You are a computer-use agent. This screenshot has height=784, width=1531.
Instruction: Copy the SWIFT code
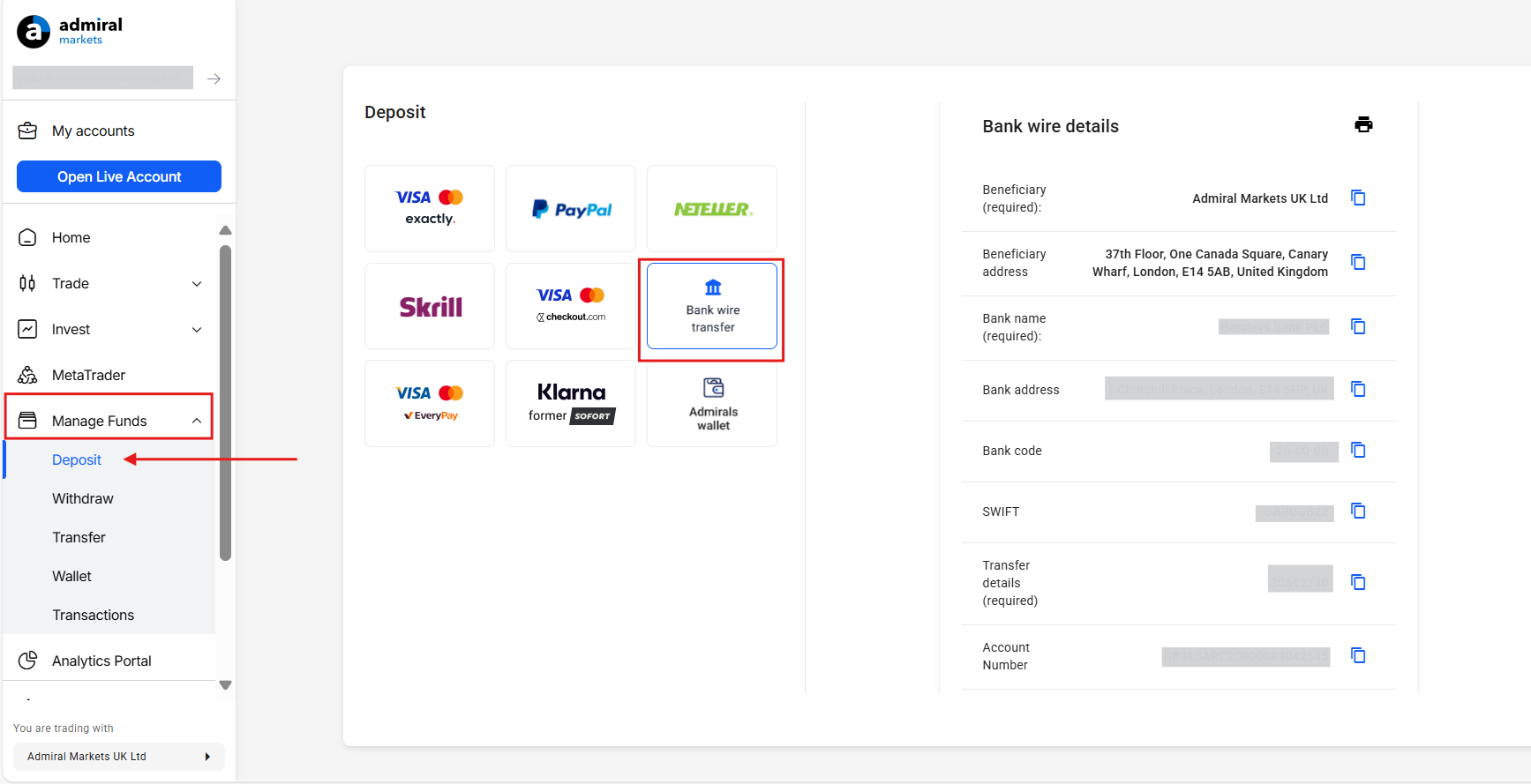[x=1358, y=511]
